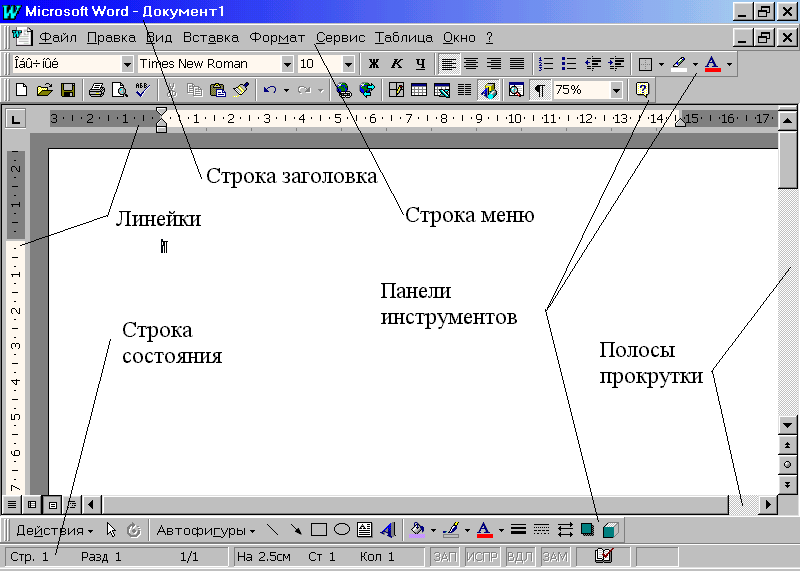The width and height of the screenshot is (800, 571).
Task: Pick the Format Painter brush
Action: [x=241, y=90]
